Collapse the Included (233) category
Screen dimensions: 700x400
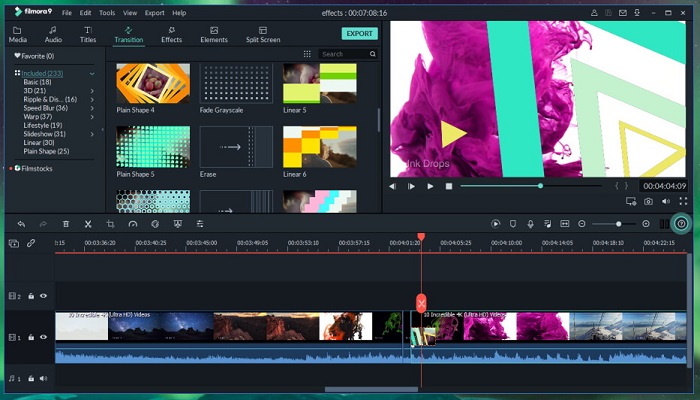click(x=92, y=74)
